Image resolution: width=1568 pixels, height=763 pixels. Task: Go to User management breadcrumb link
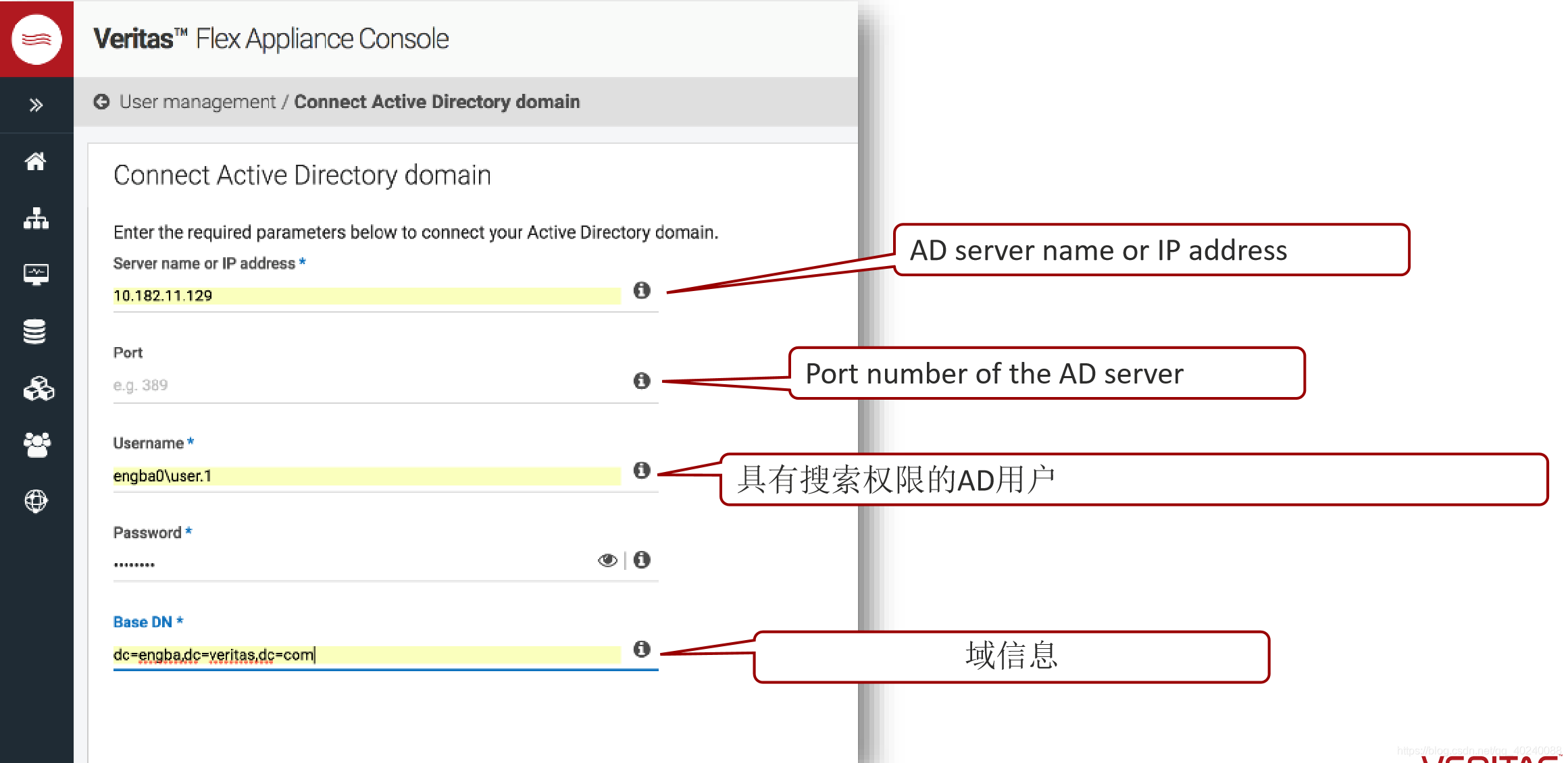tap(197, 102)
